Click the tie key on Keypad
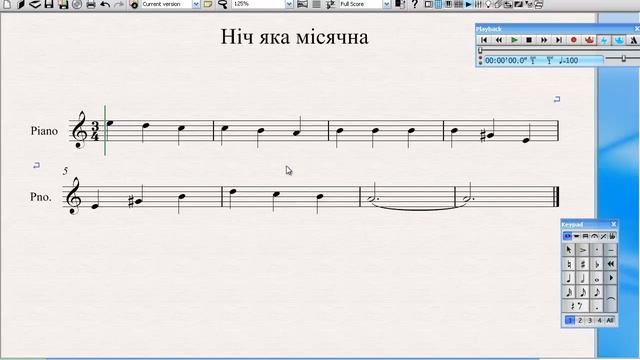 coord(611,299)
